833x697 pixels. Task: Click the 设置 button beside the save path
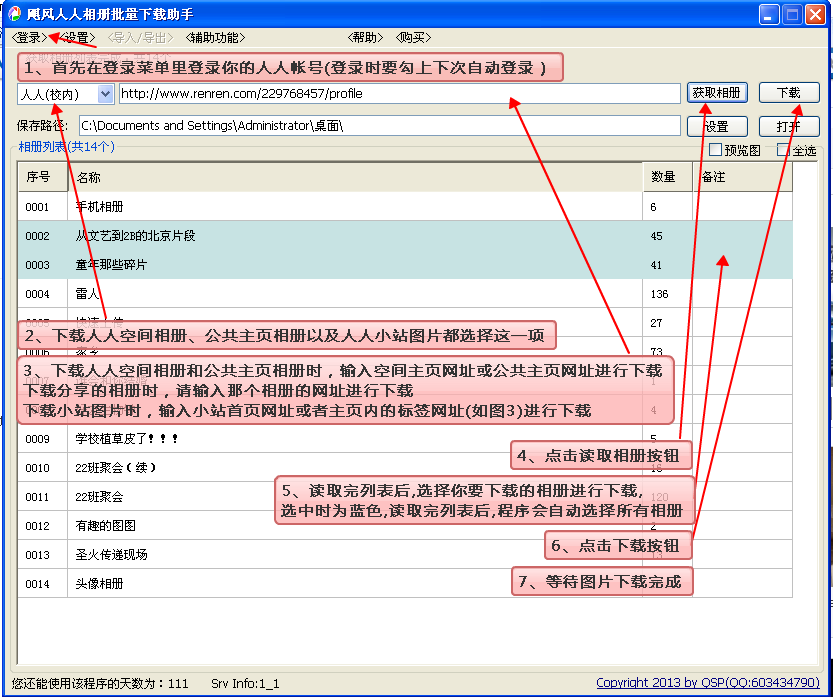[x=717, y=126]
